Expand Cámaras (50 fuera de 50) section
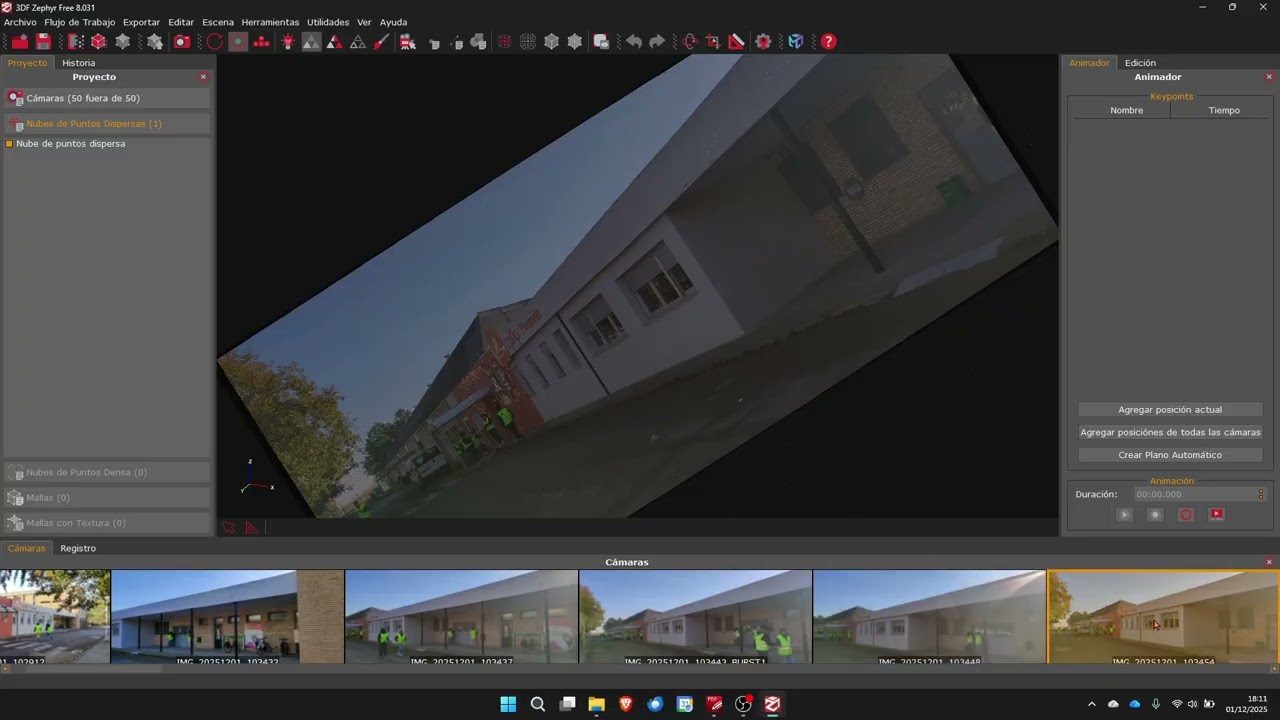The height and width of the screenshot is (720, 1280). [107, 98]
